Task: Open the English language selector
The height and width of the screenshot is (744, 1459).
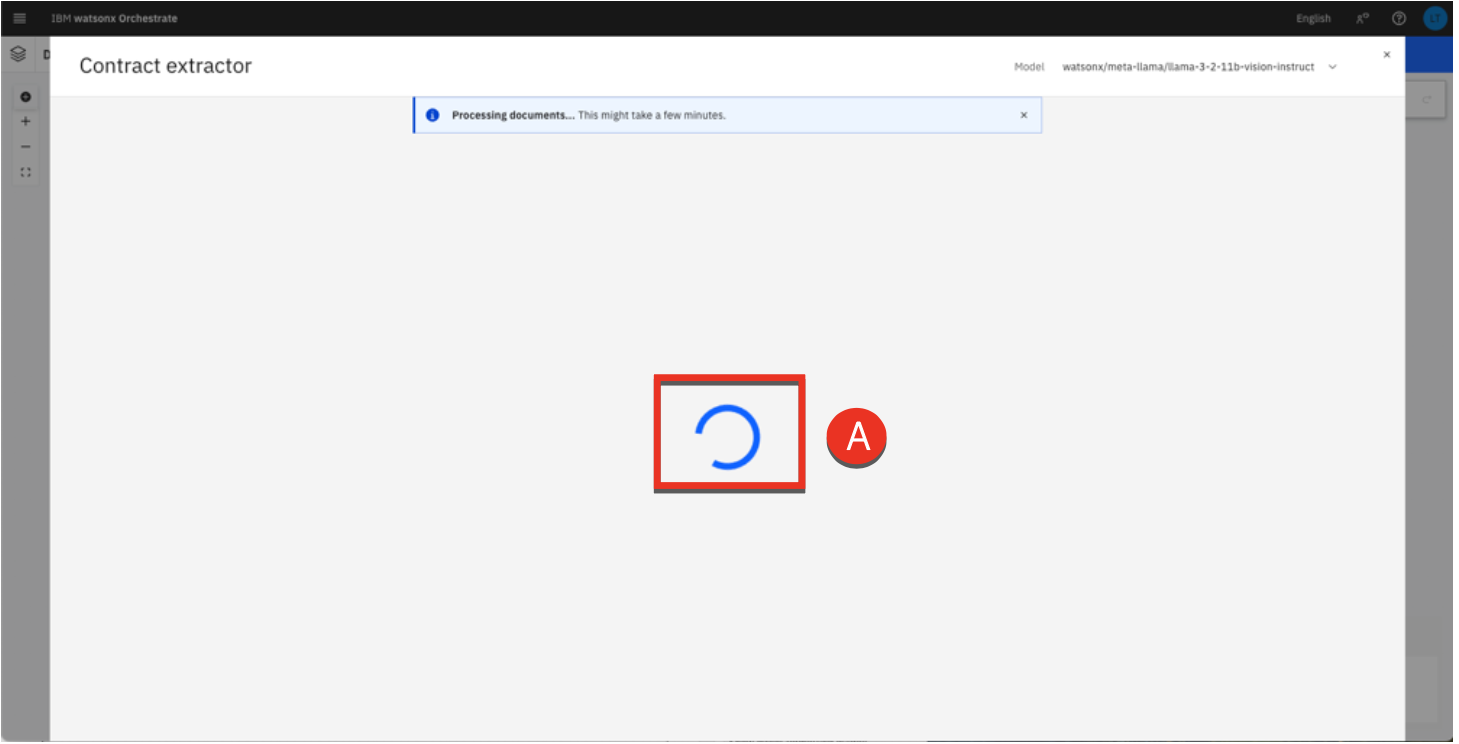Action: click(1313, 18)
